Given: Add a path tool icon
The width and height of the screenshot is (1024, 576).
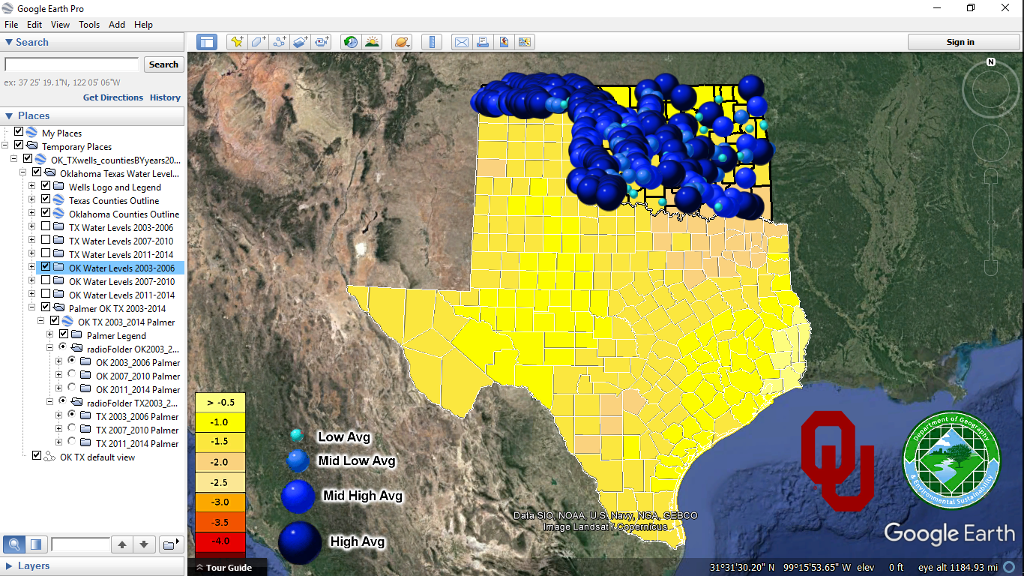Looking at the screenshot, I should click(279, 42).
